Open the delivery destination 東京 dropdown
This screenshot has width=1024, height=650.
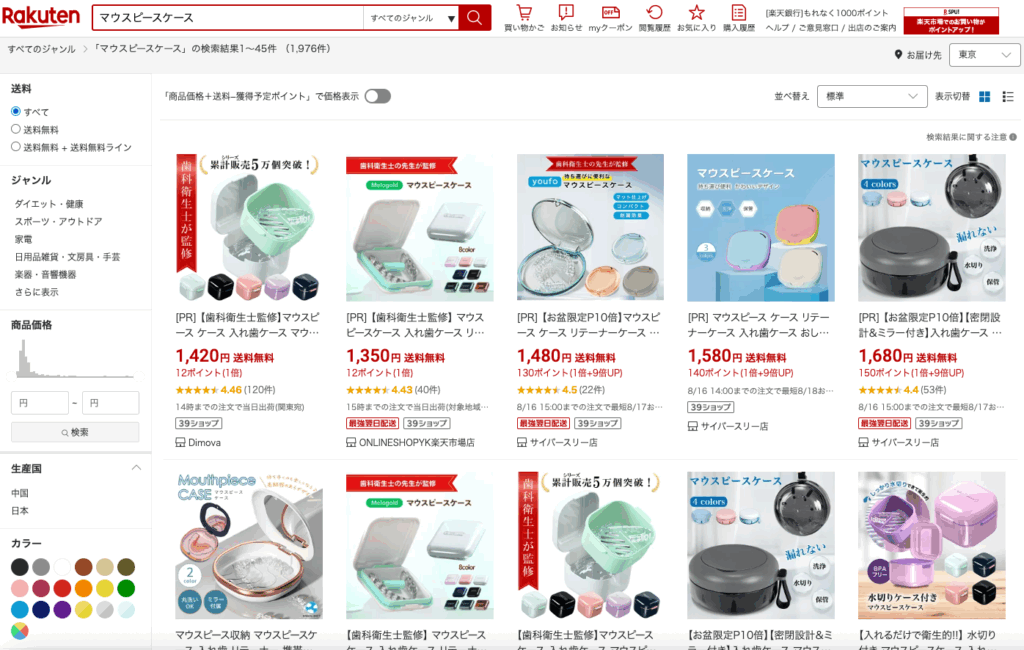coord(984,55)
